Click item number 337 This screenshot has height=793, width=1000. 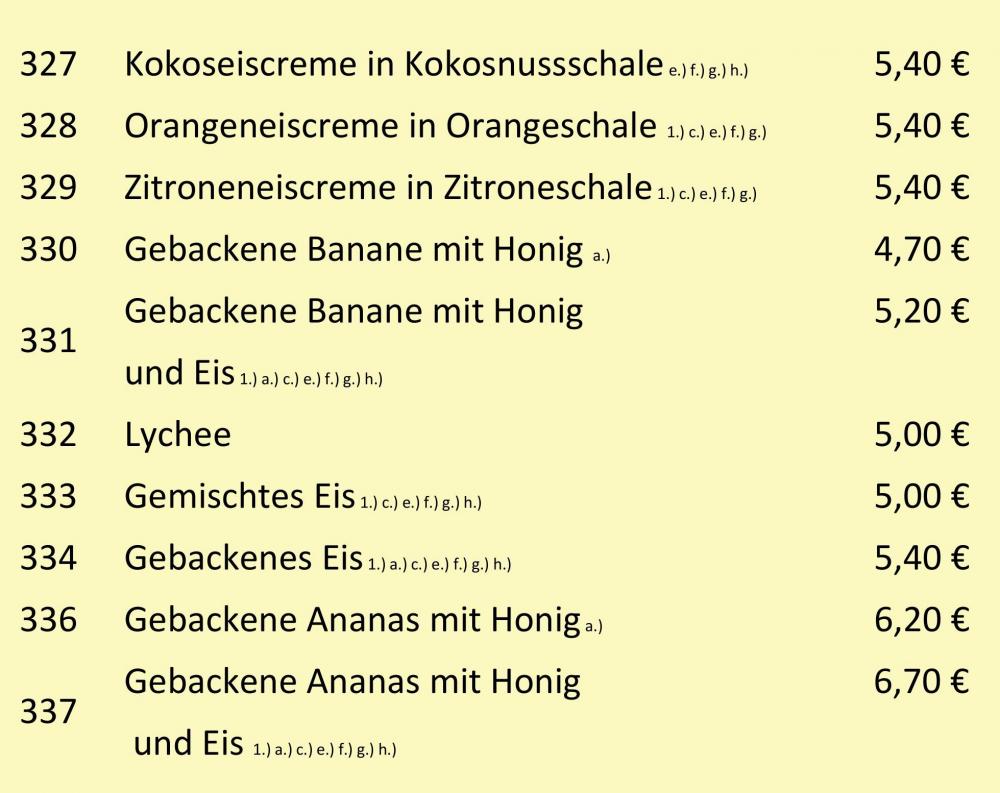[x=48, y=712]
